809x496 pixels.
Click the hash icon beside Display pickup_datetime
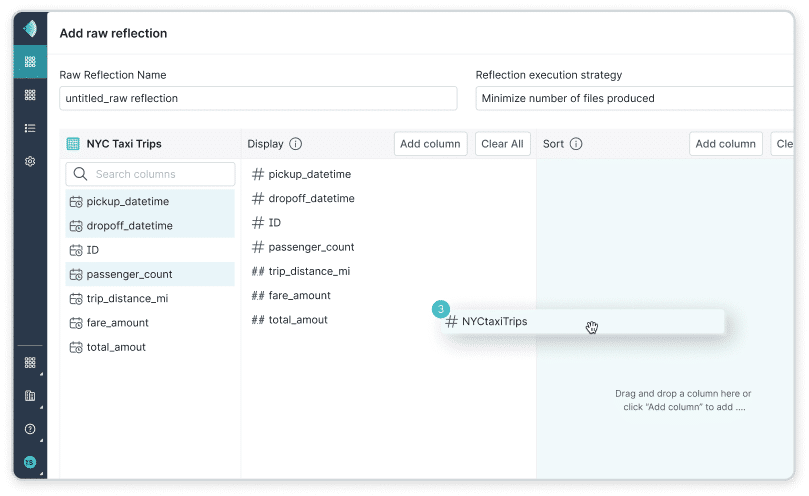coord(258,174)
